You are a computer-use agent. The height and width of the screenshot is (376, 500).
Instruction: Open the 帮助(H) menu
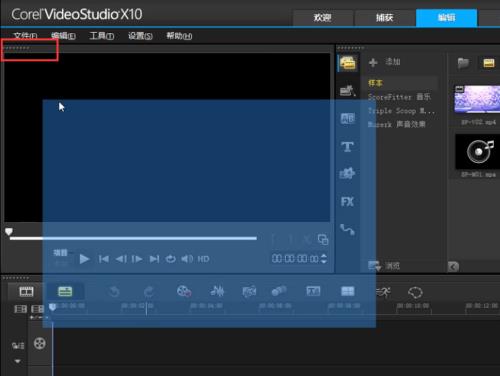pos(179,36)
